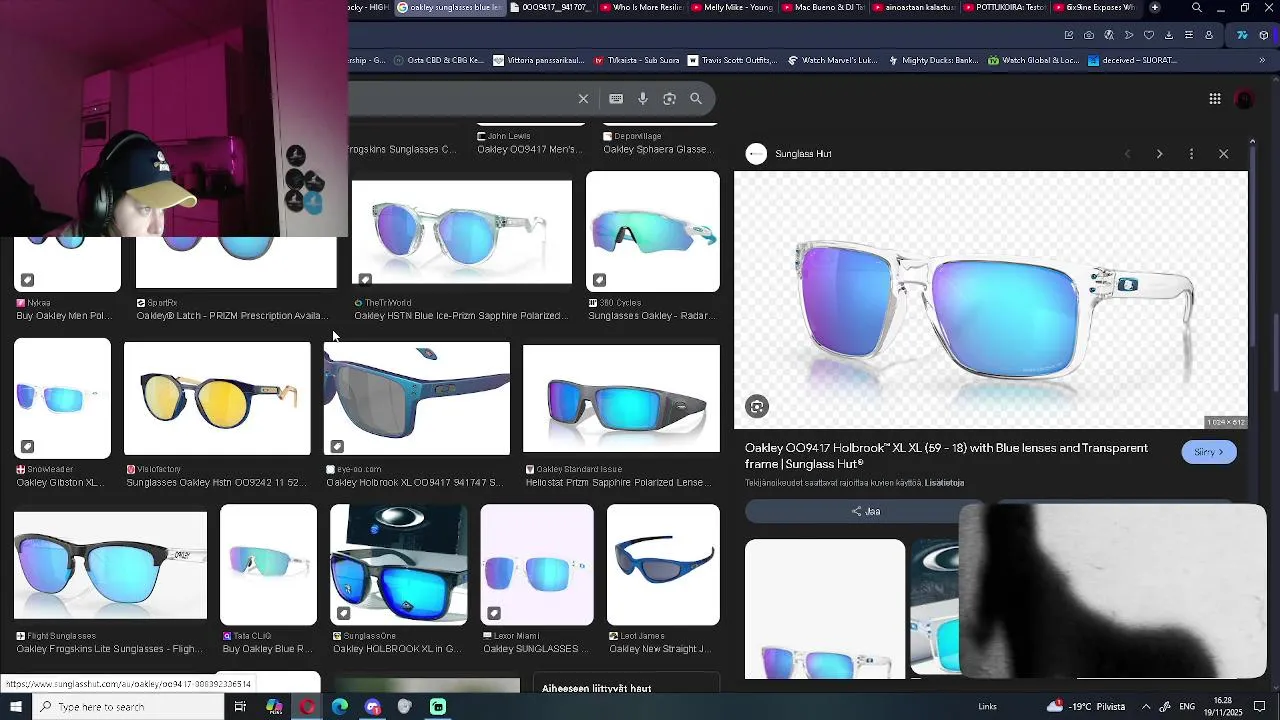
Task: Open browser tab search magnifier
Action: pos(1197,8)
